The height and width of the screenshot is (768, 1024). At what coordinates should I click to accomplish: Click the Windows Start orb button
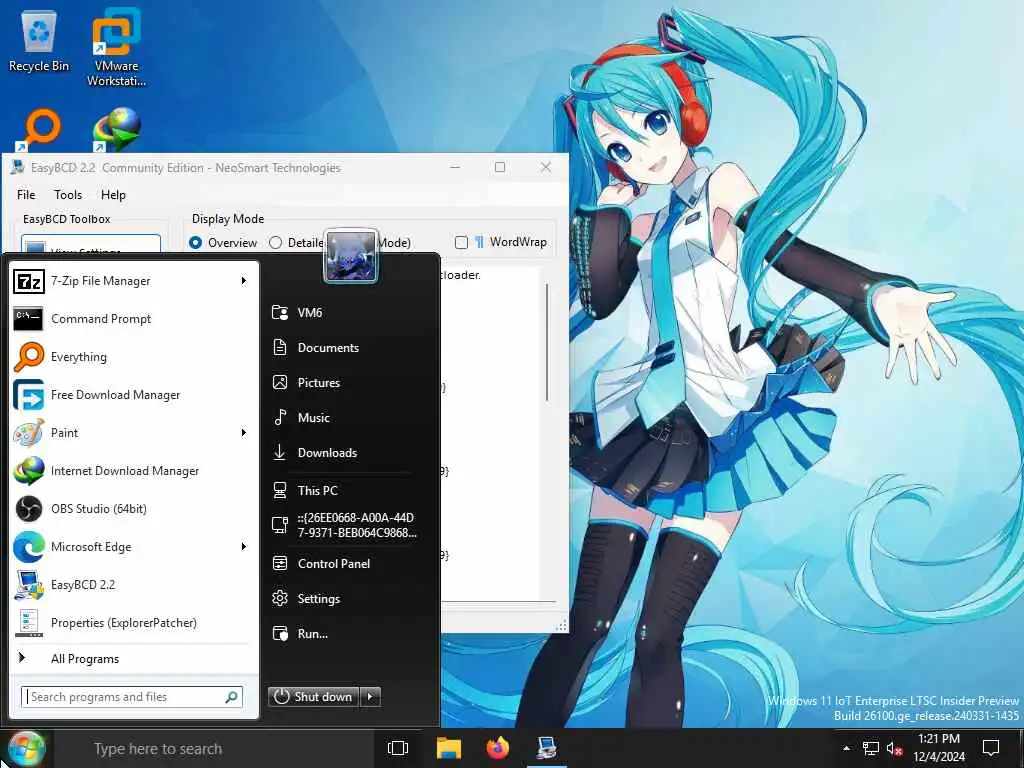point(27,748)
